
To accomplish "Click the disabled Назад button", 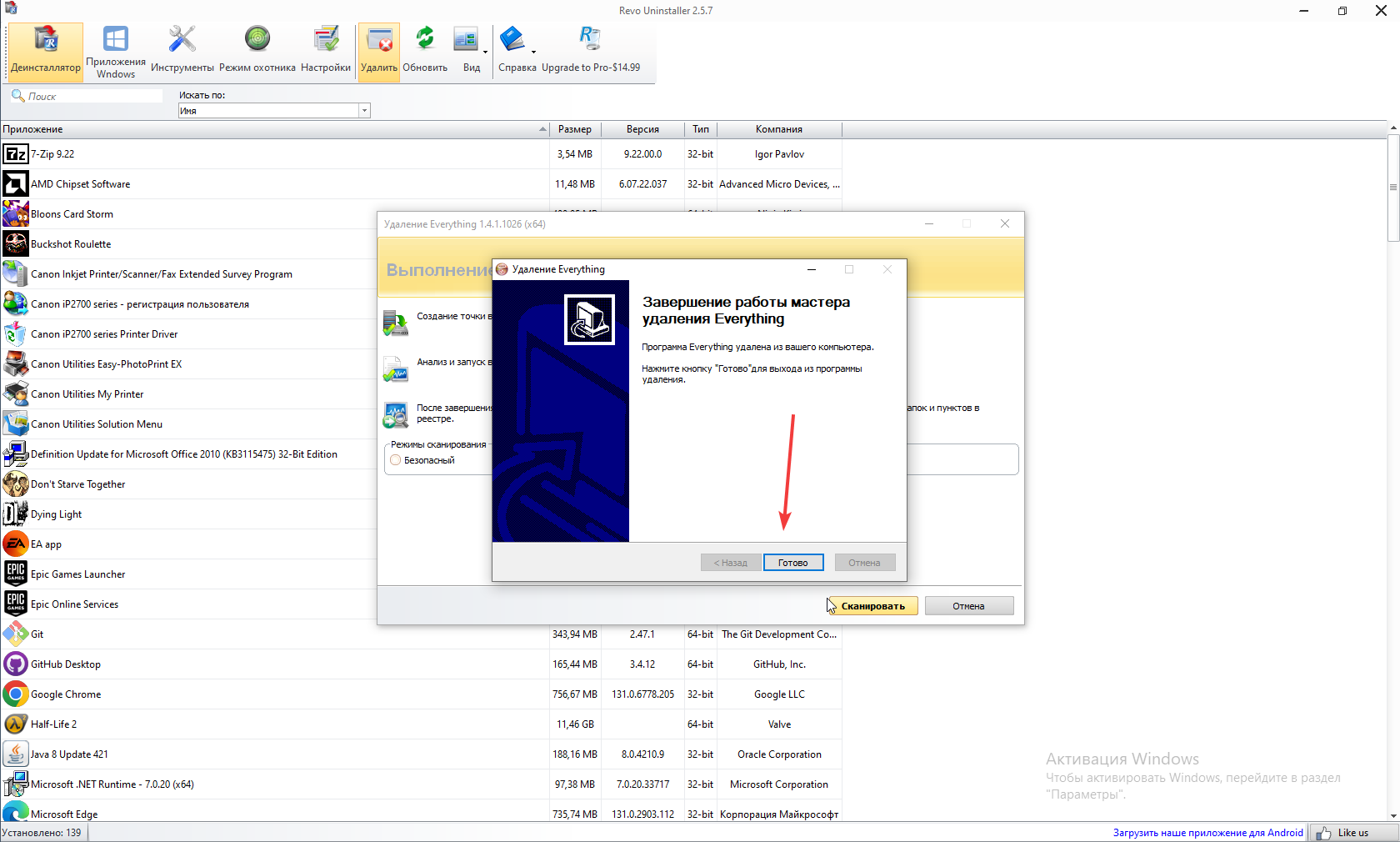I will click(731, 563).
